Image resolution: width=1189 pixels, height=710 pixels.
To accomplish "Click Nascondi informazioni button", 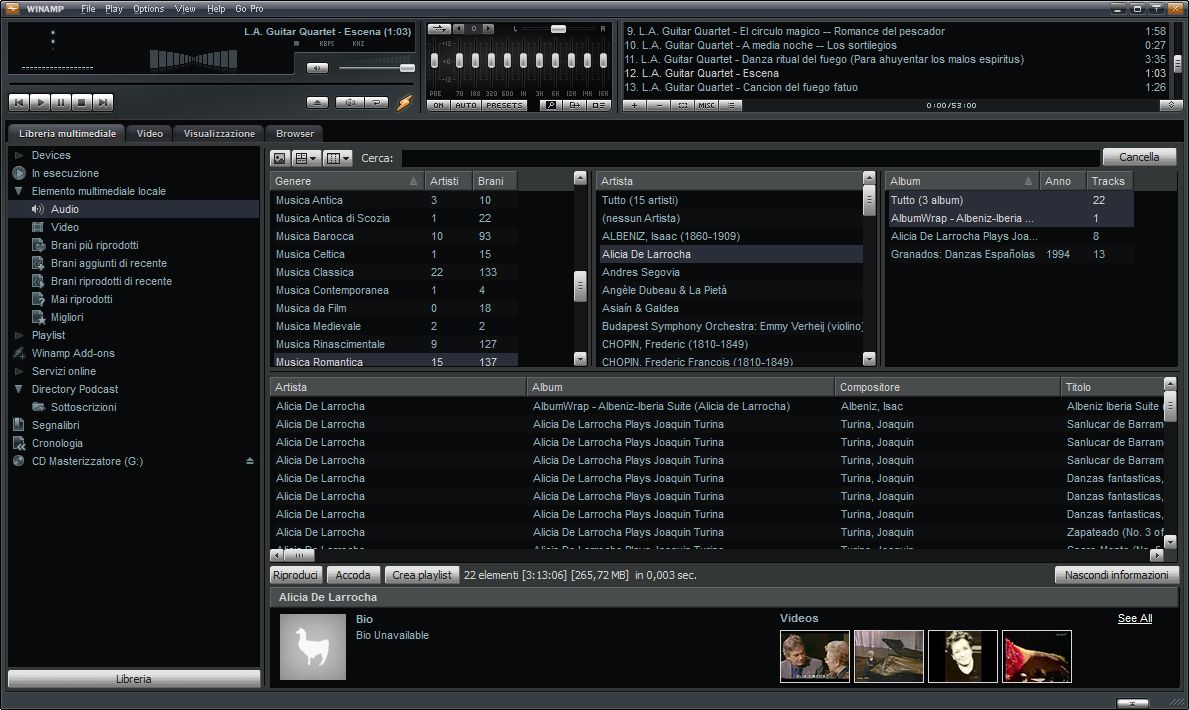I will (1116, 575).
